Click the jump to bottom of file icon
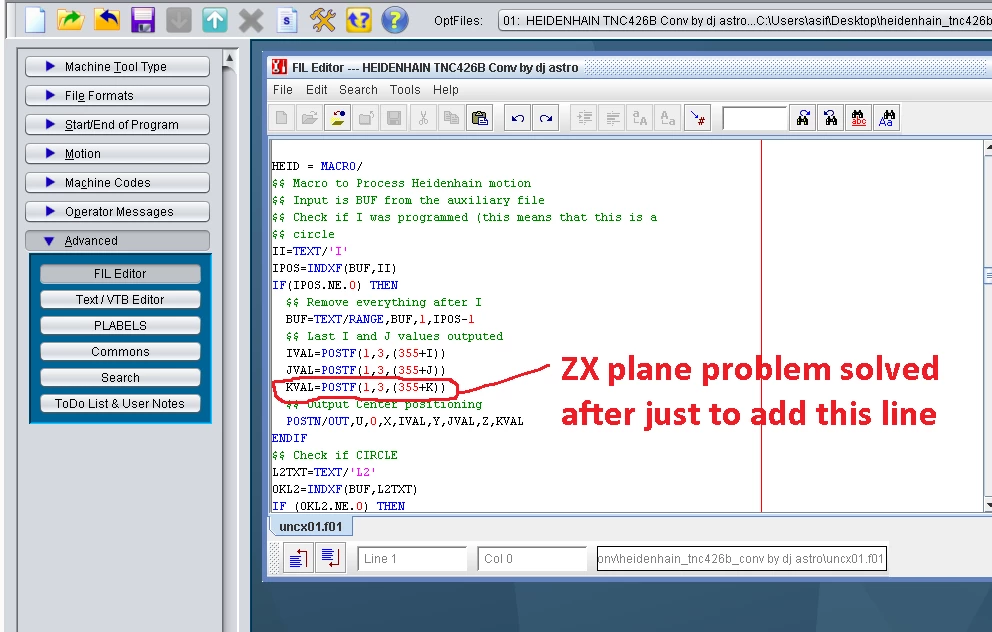 tap(330, 558)
